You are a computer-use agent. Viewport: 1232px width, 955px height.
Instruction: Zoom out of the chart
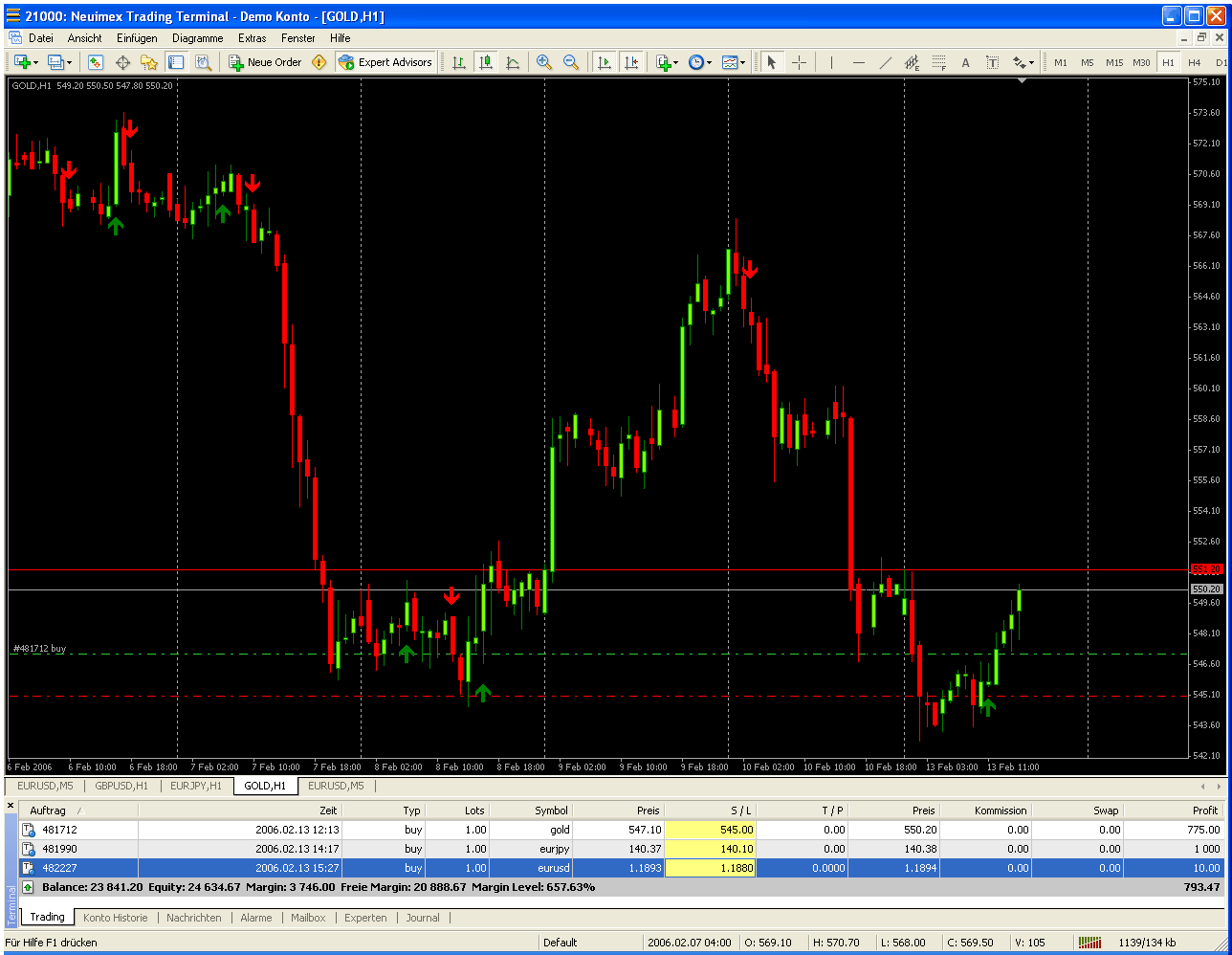pos(571,62)
